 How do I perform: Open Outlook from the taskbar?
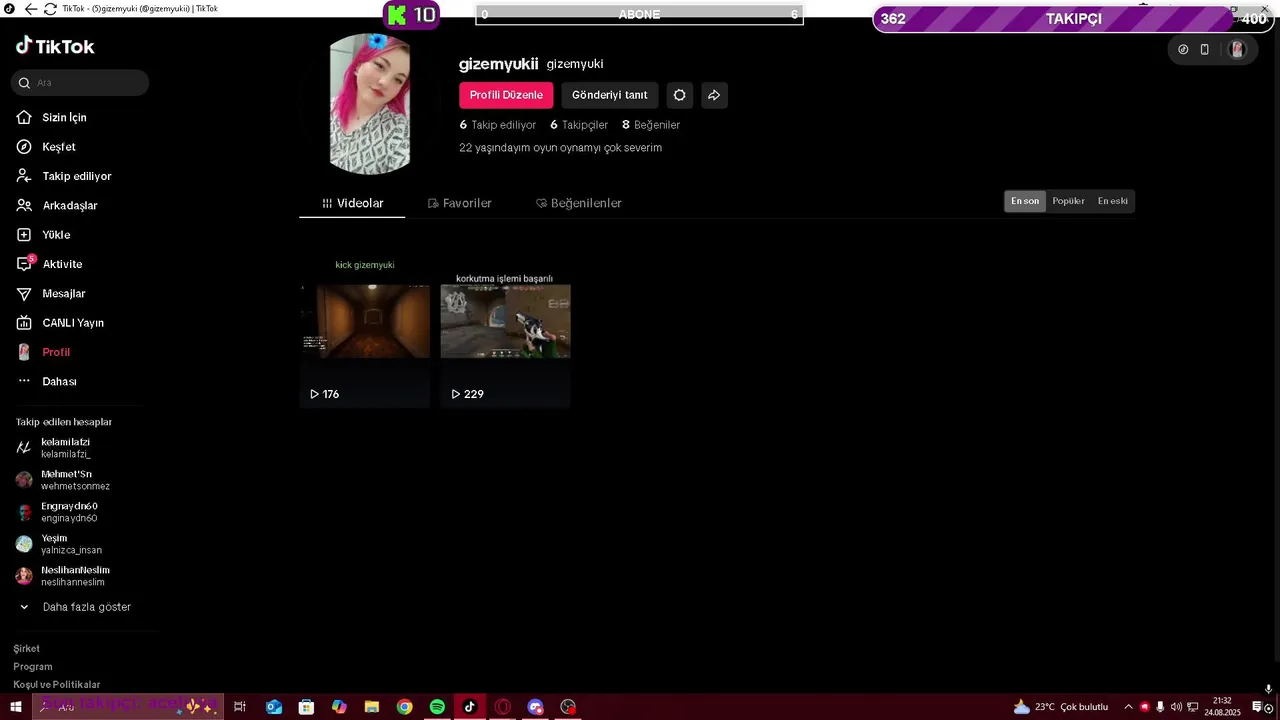coord(273,707)
